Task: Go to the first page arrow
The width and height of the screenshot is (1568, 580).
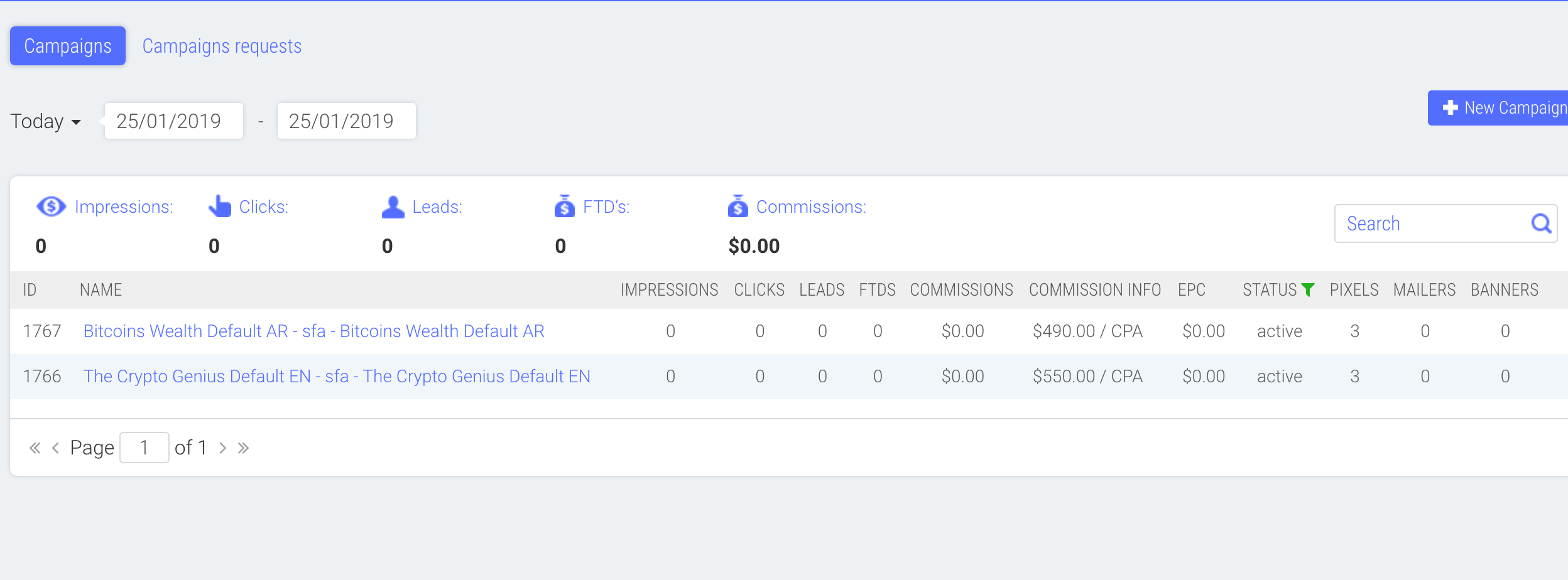Action: [35, 448]
